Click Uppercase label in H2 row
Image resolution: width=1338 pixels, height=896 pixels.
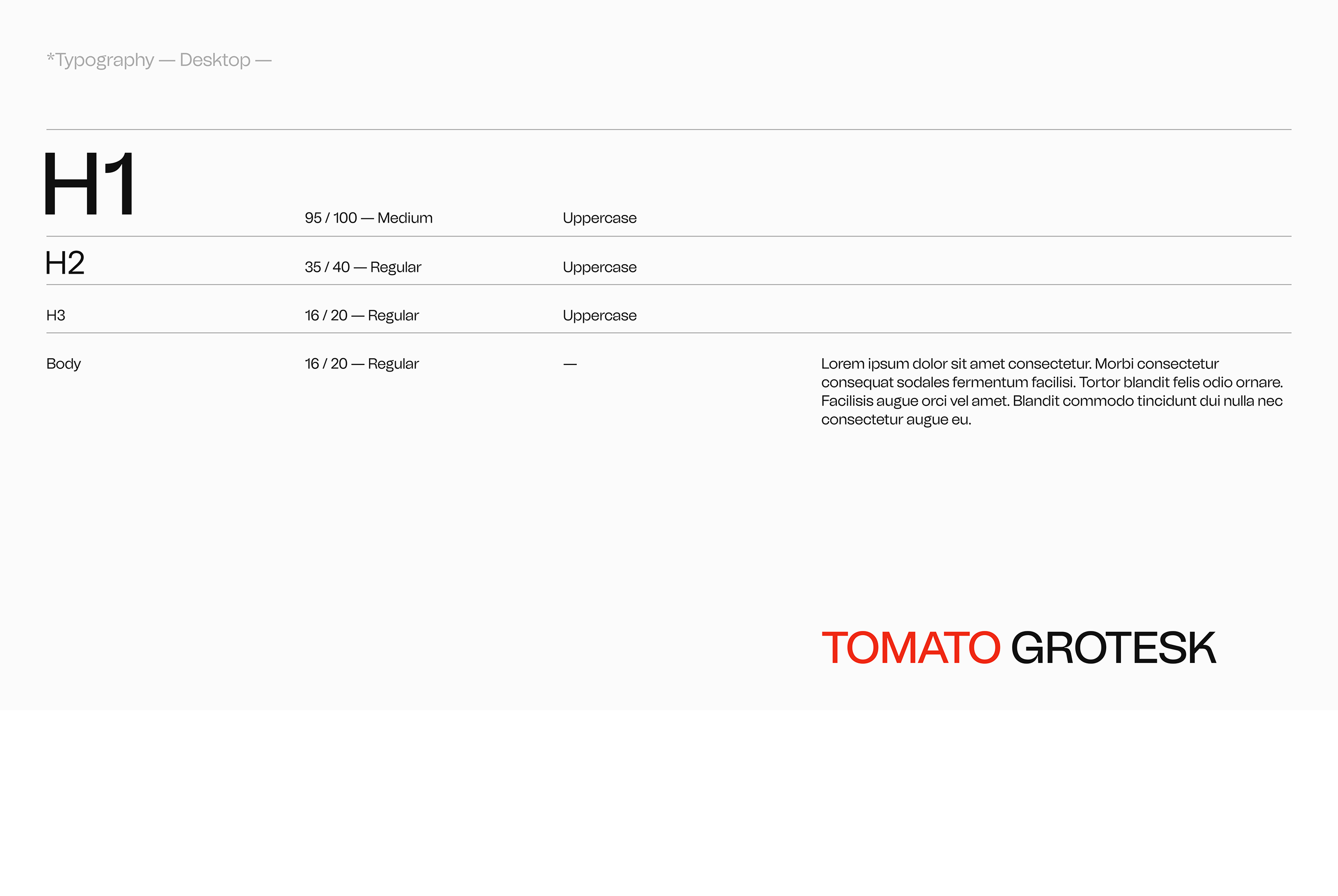click(600, 267)
